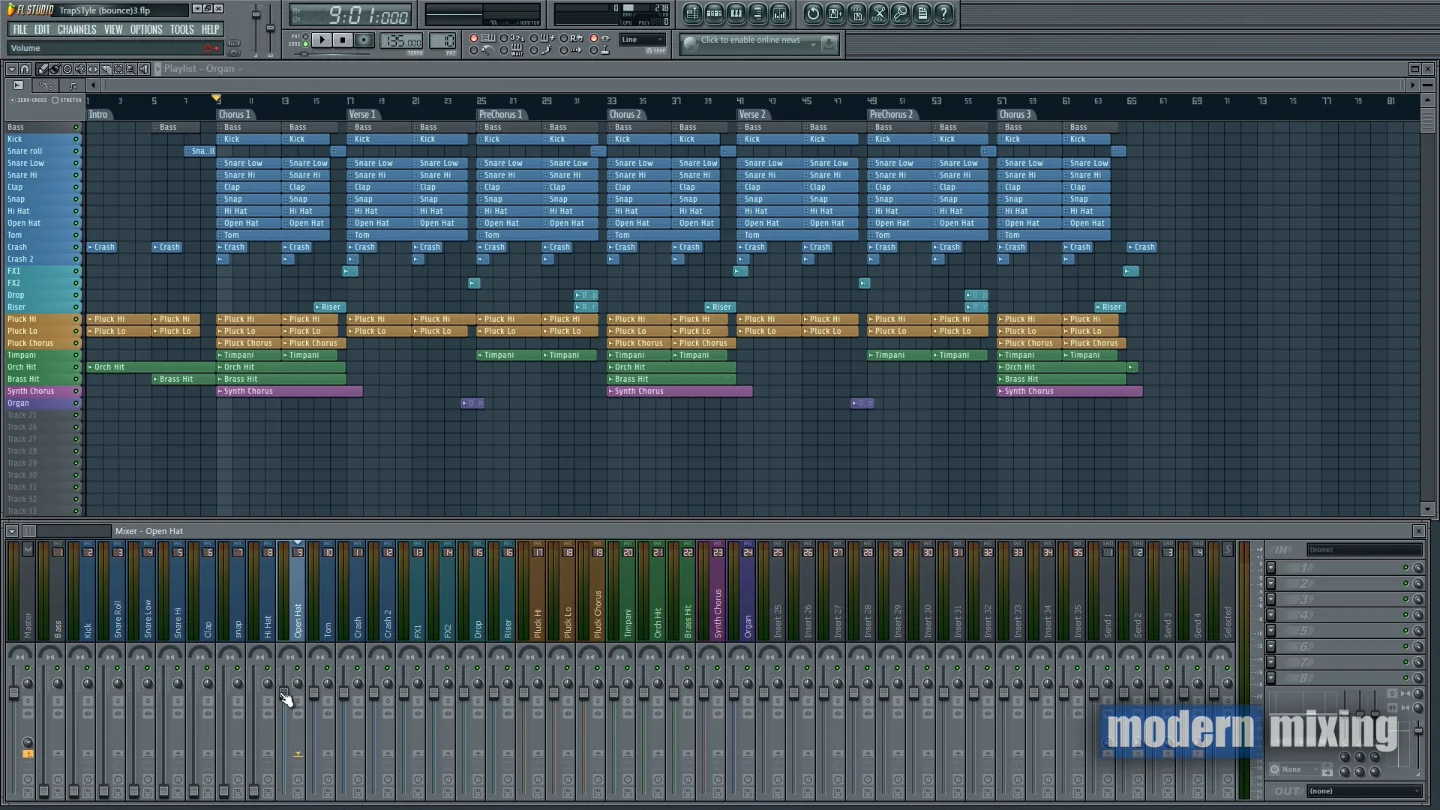
Task: Open the CHANNELS menu
Action: tap(77, 30)
